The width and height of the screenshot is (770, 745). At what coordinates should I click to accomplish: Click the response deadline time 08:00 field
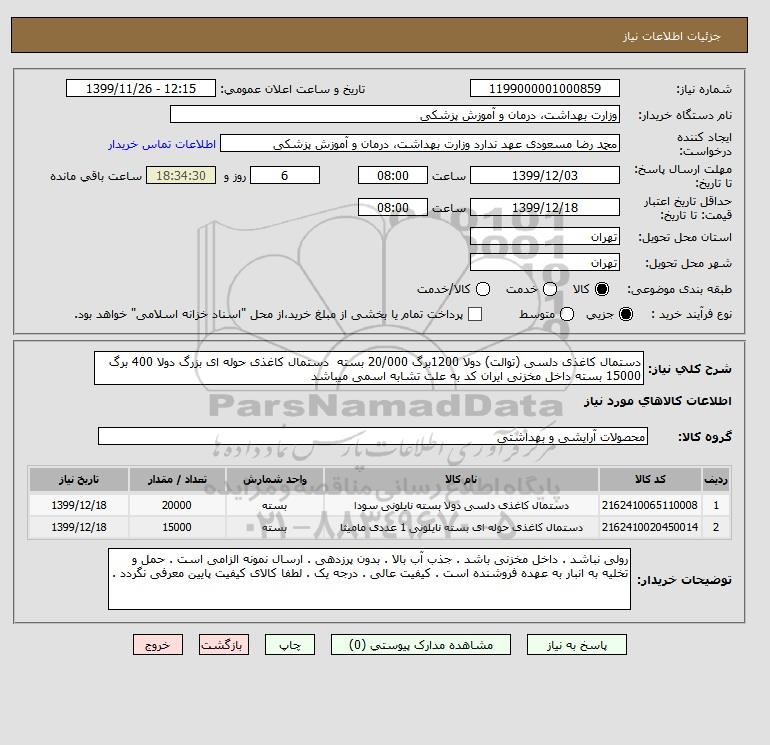point(393,175)
